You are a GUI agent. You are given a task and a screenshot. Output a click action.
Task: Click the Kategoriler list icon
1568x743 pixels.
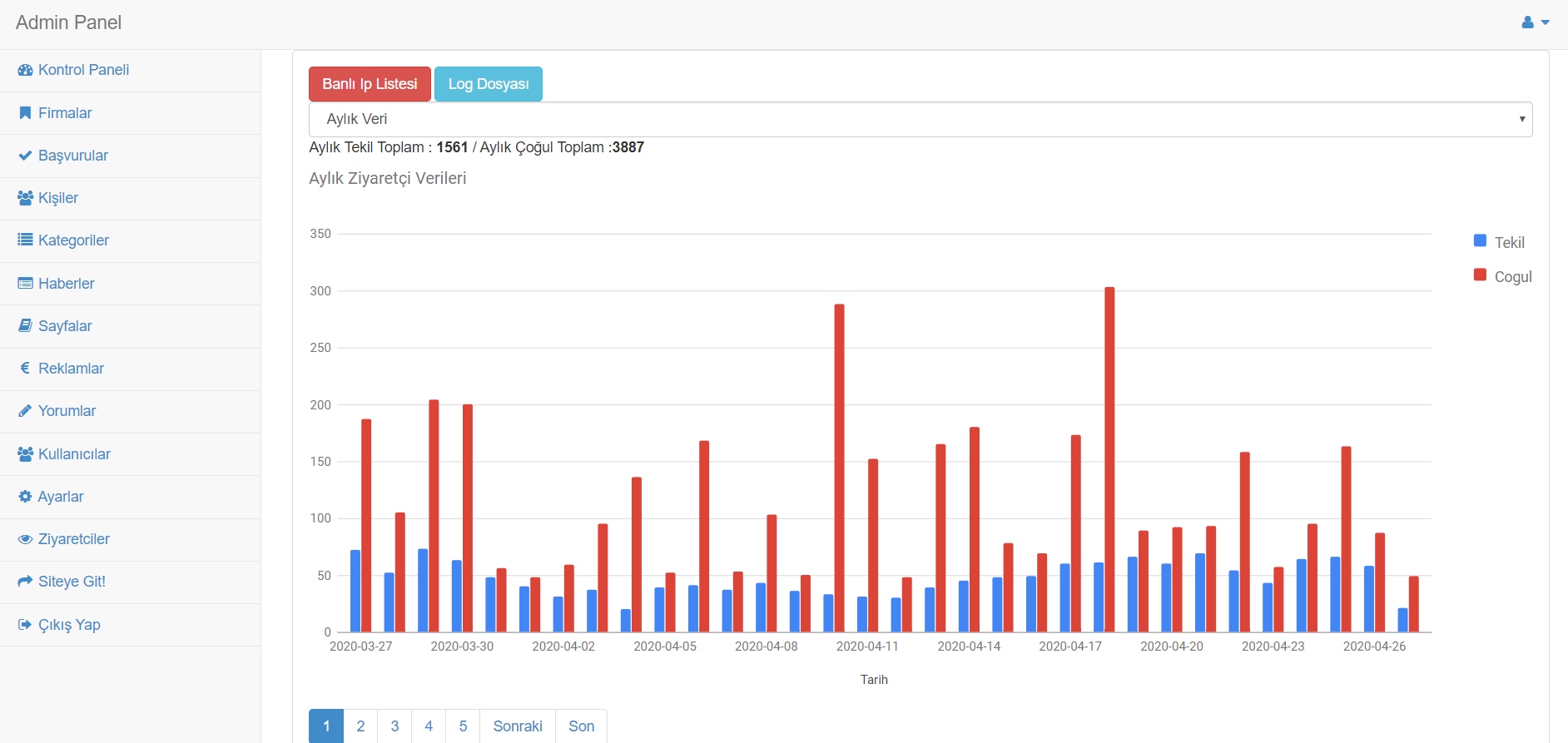coord(25,240)
